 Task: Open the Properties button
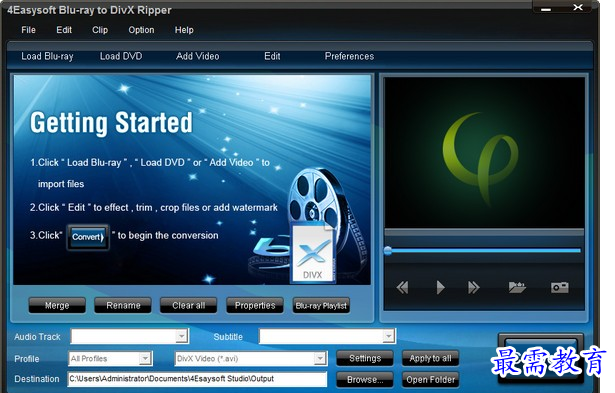[x=255, y=306]
